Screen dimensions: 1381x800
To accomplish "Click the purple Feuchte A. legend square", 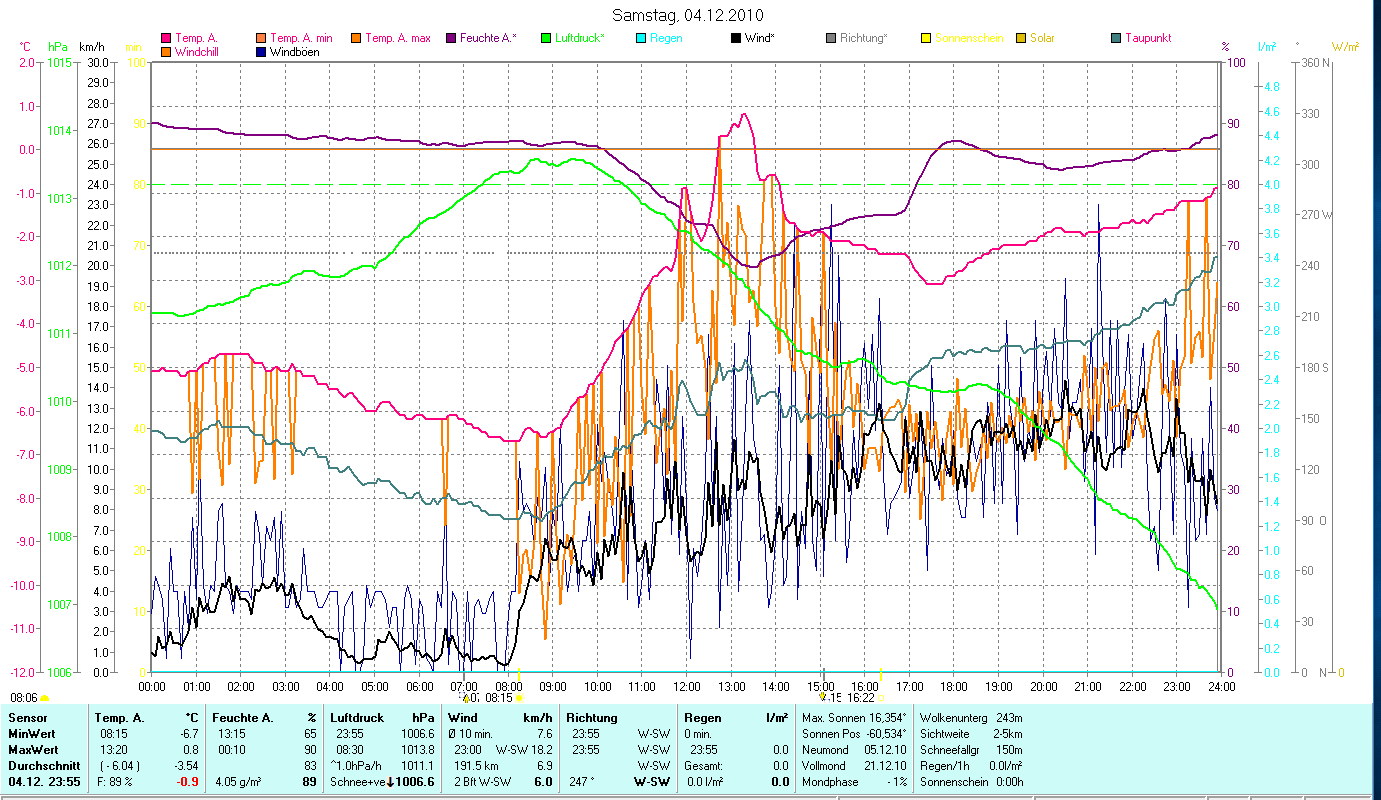I will 452,39.
